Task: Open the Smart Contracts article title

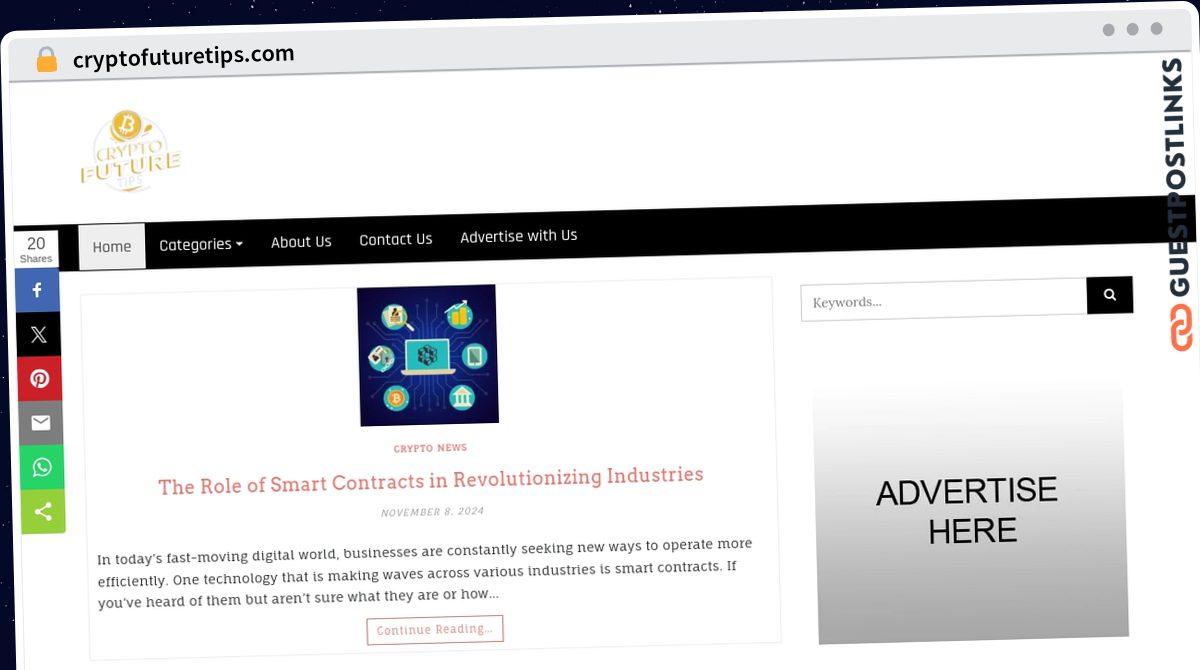Action: (431, 481)
